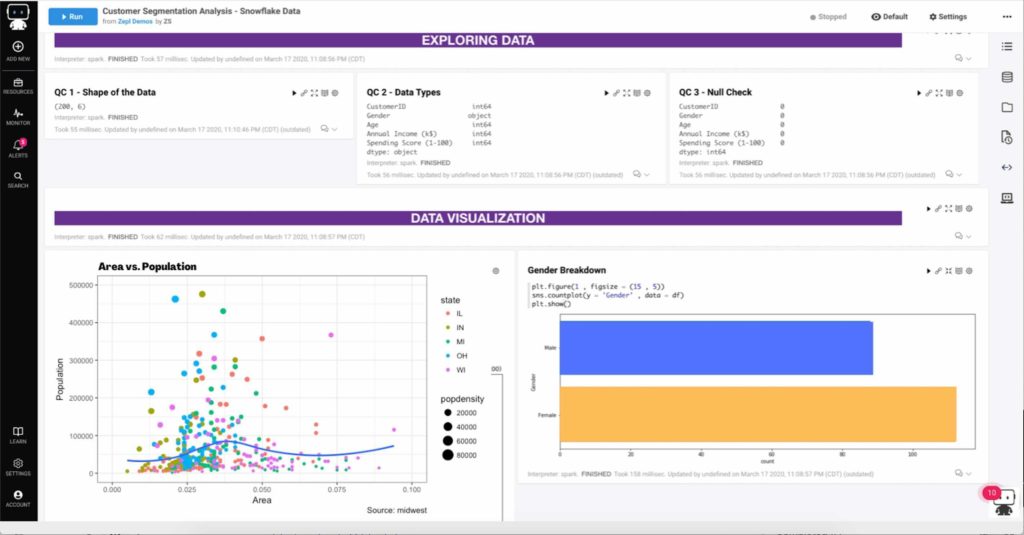Run the QC 2 - Data Types paragraph
The width and height of the screenshot is (1024, 535).
point(606,93)
